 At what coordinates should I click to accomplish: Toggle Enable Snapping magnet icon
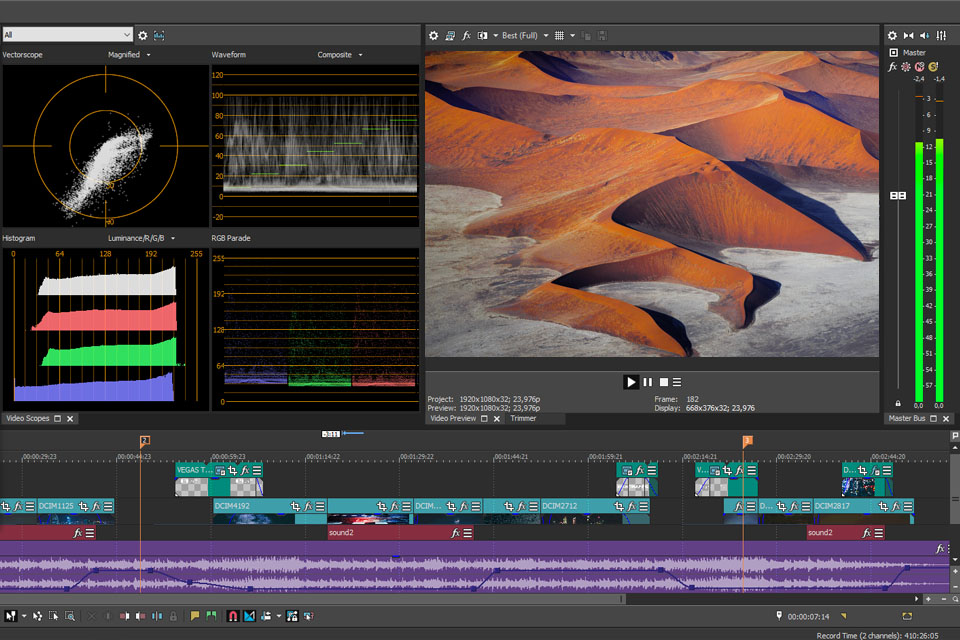point(233,616)
